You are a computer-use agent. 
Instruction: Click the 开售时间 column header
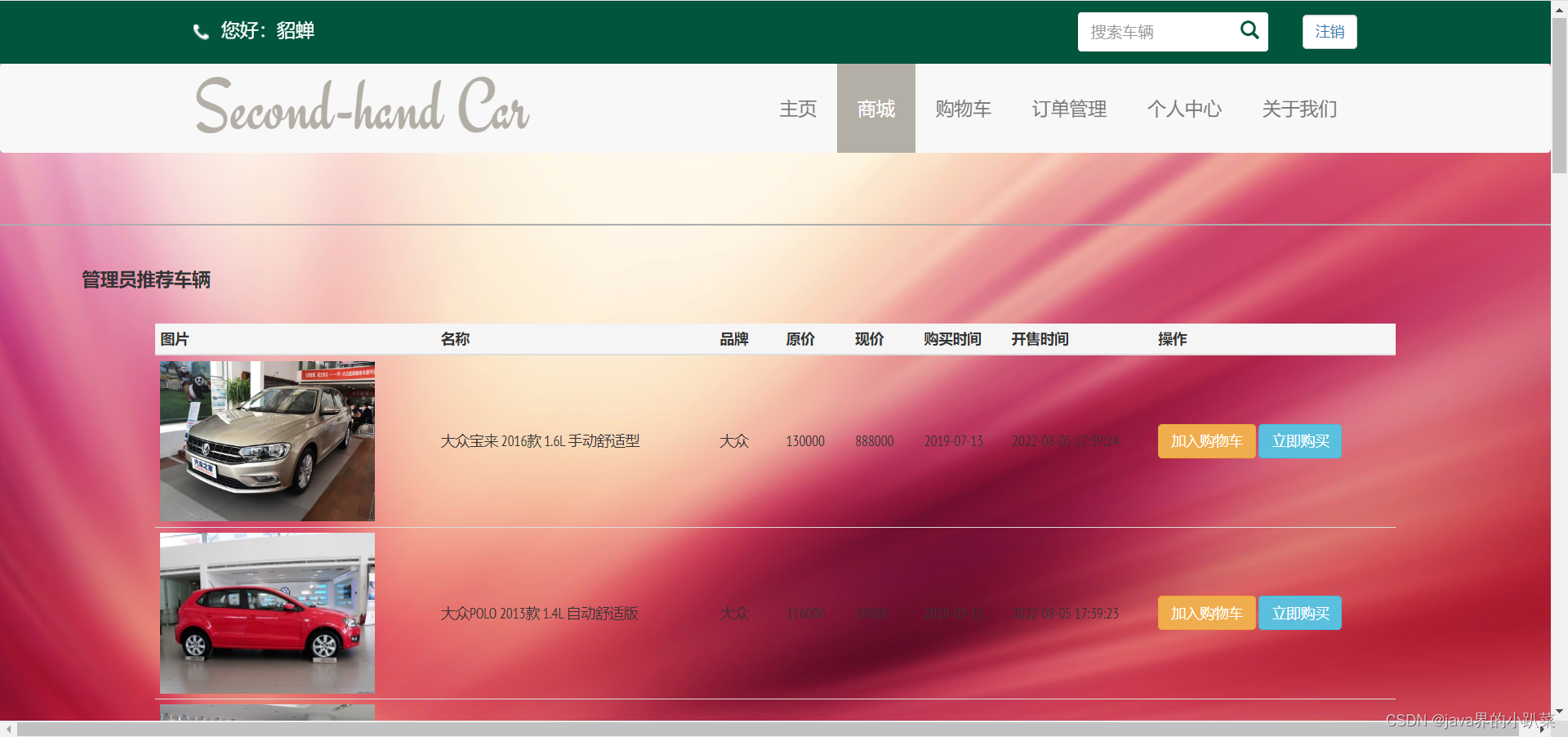click(x=1040, y=339)
